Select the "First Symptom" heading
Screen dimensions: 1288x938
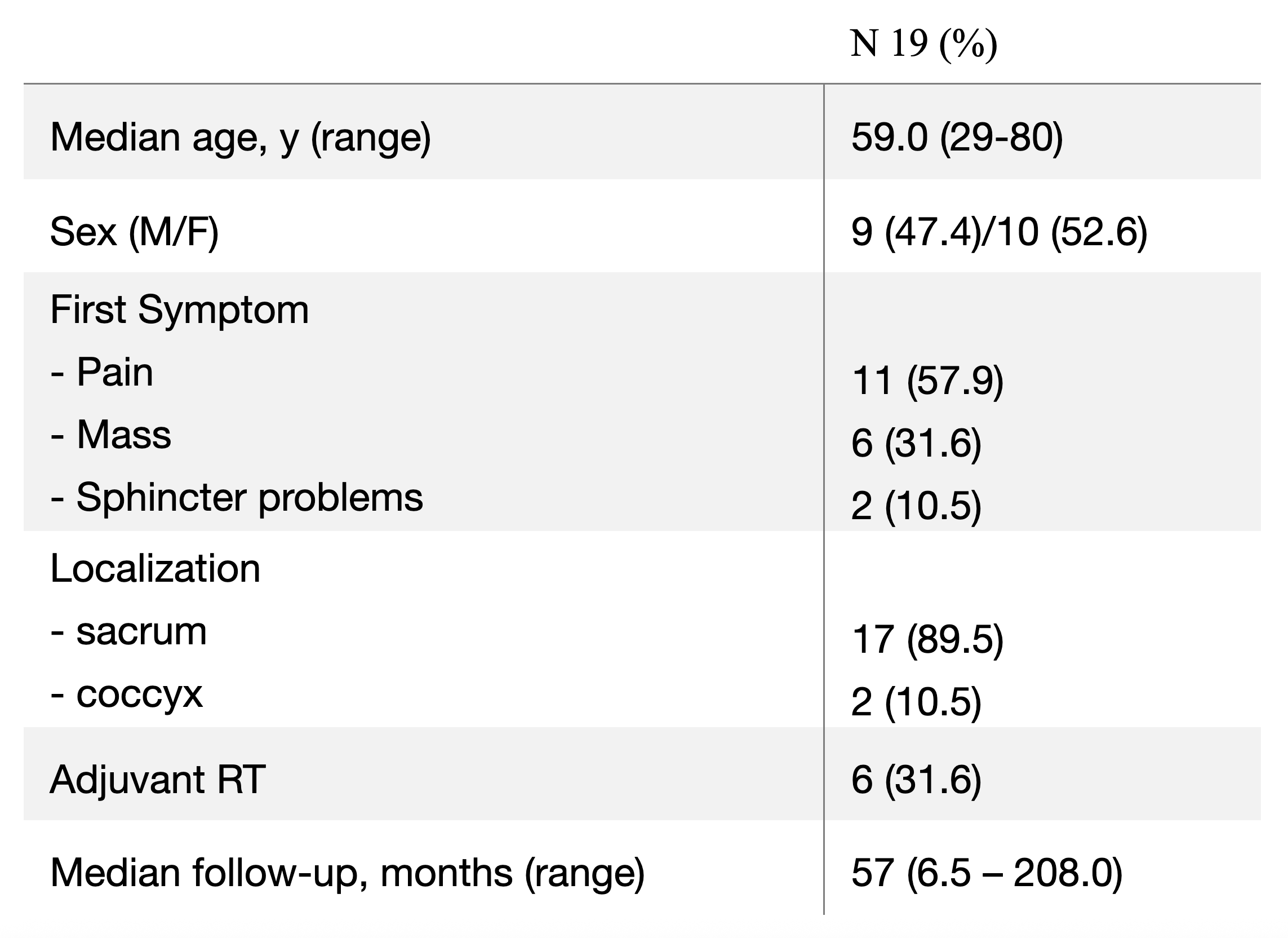tap(180, 310)
